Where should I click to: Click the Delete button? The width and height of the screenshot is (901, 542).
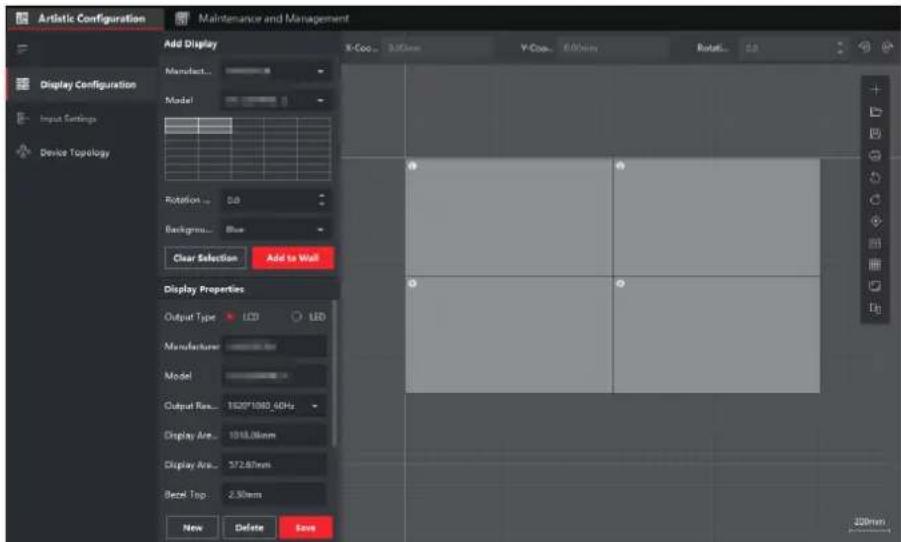click(249, 528)
